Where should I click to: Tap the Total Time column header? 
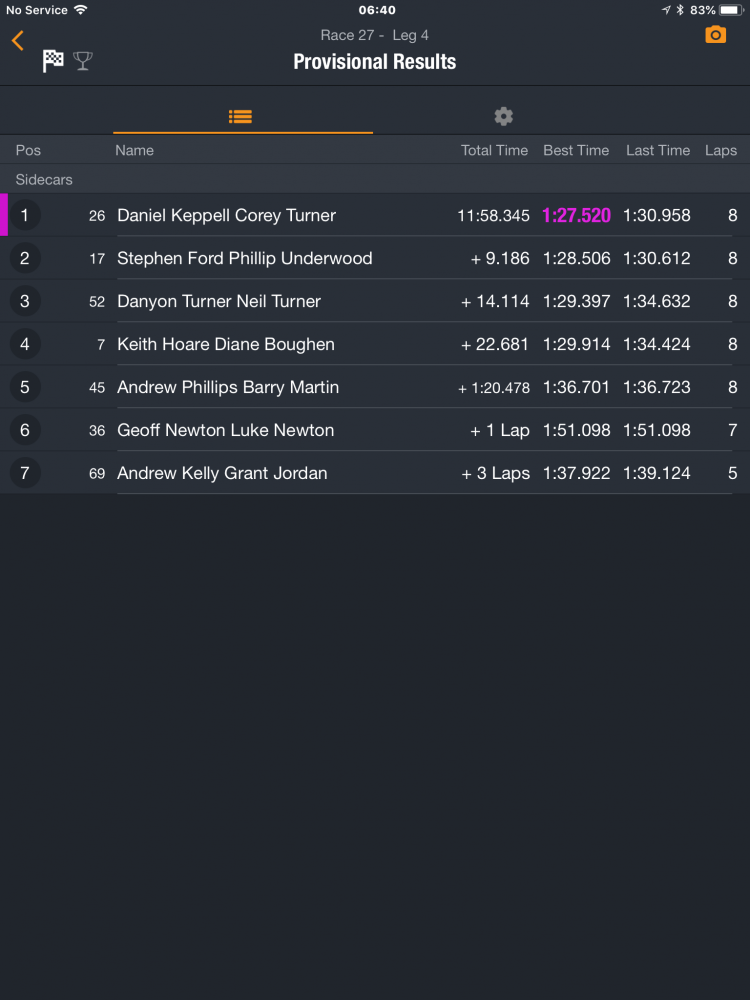pyautogui.click(x=494, y=150)
